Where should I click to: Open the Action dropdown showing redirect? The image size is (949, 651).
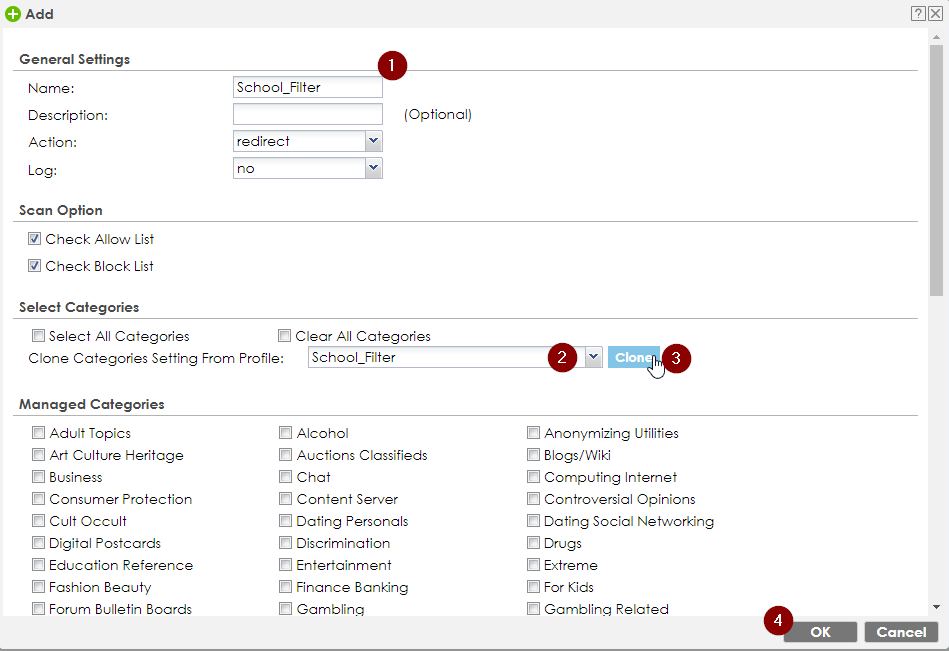click(373, 141)
